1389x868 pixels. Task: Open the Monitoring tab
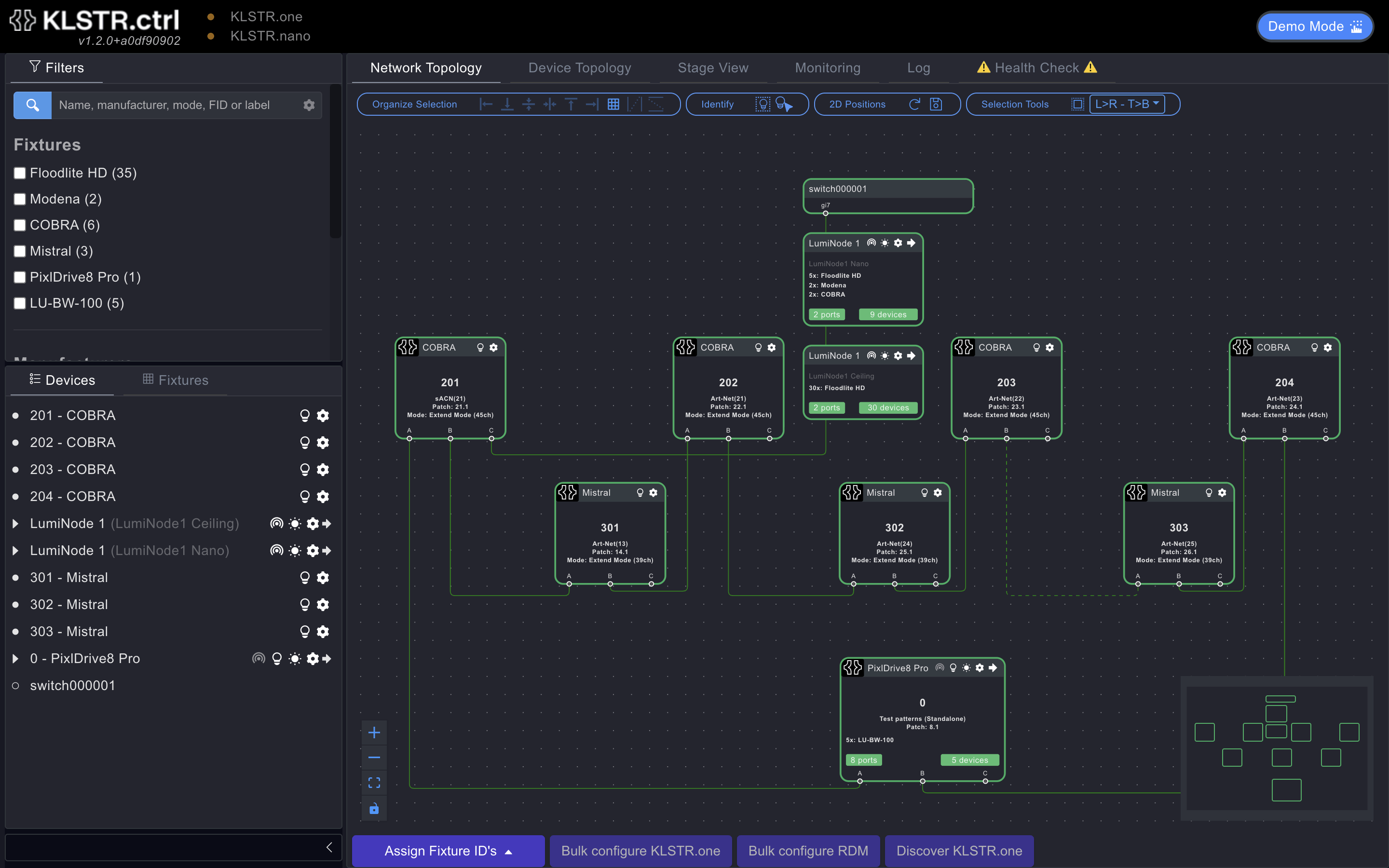click(828, 68)
